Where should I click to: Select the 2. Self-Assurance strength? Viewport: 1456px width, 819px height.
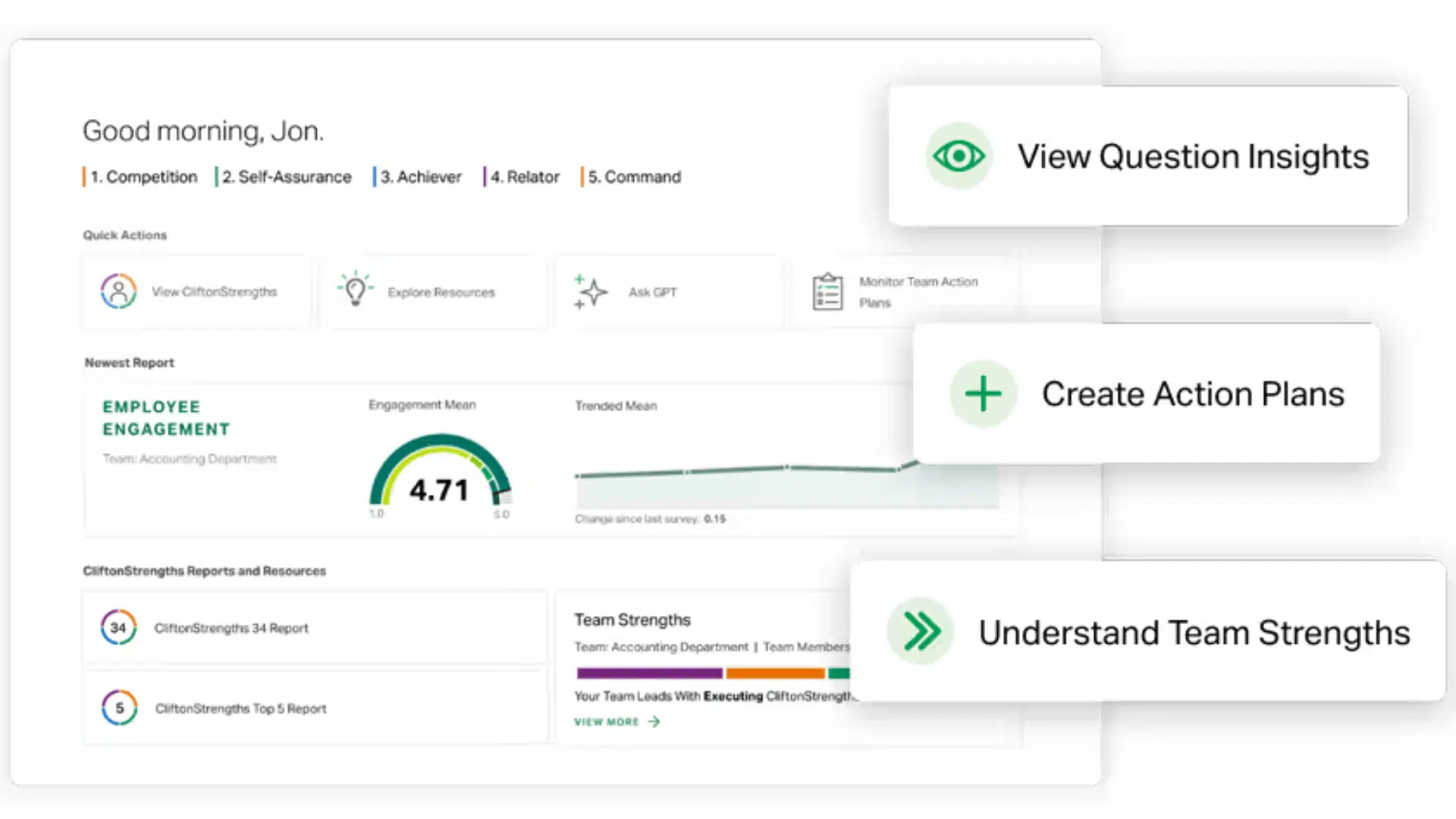coord(284,177)
